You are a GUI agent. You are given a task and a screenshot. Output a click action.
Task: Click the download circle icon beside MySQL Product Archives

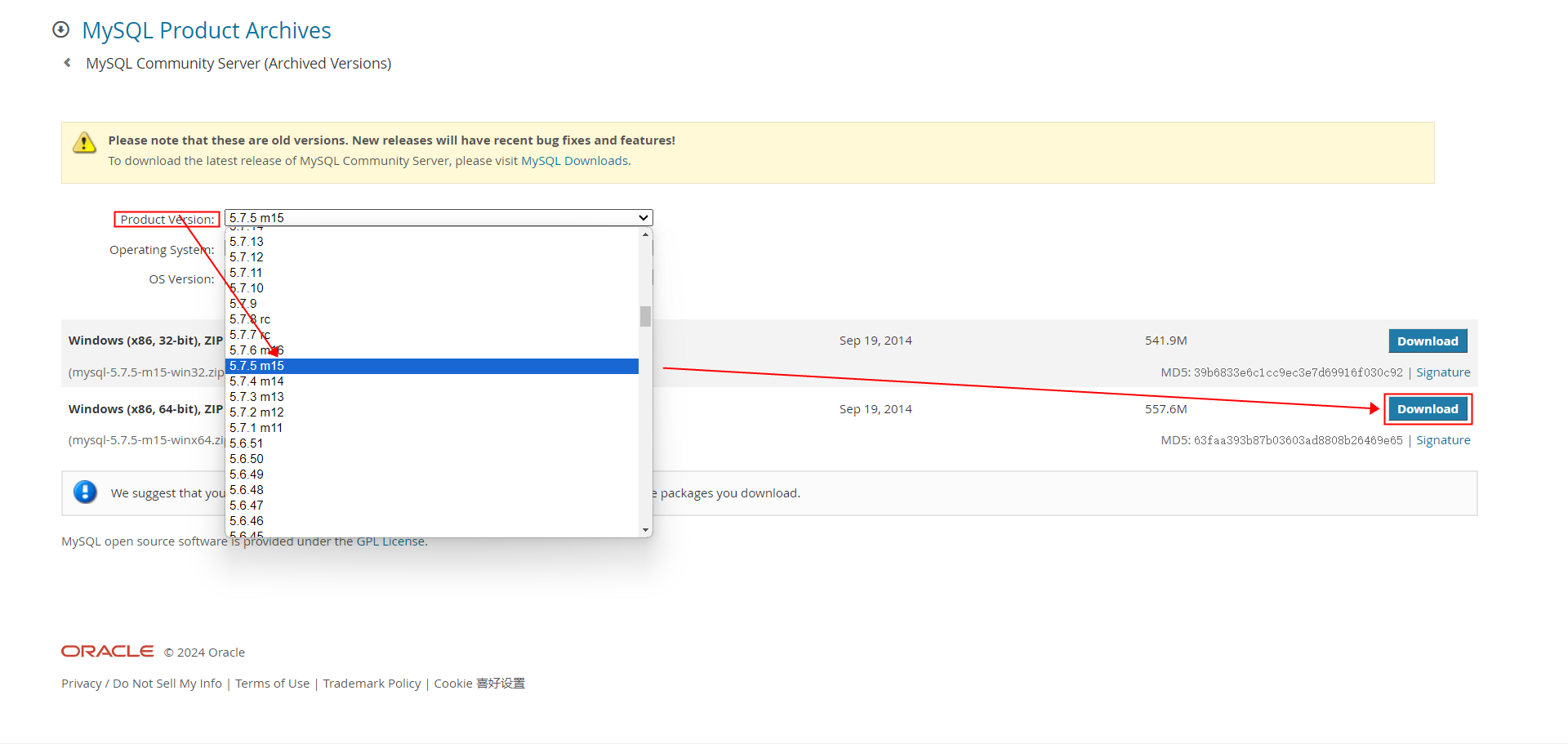point(60,30)
